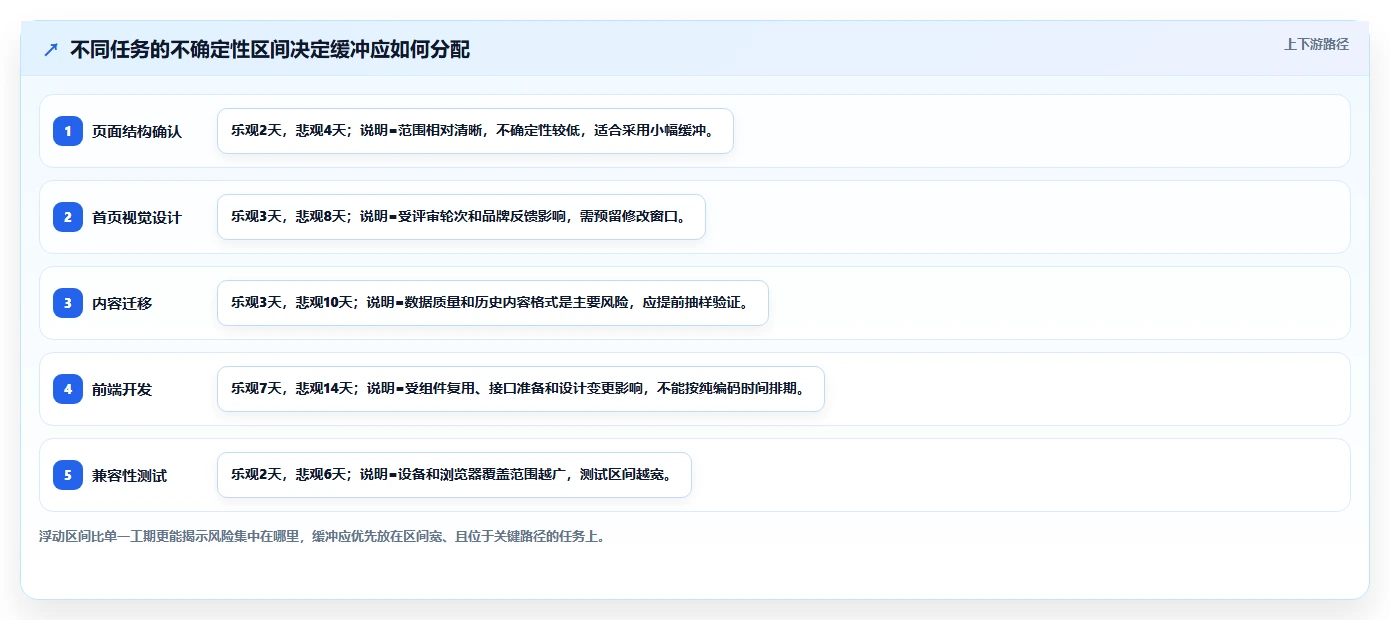
Task: Select step badge 4 for 前端开发
Action: tap(68, 389)
